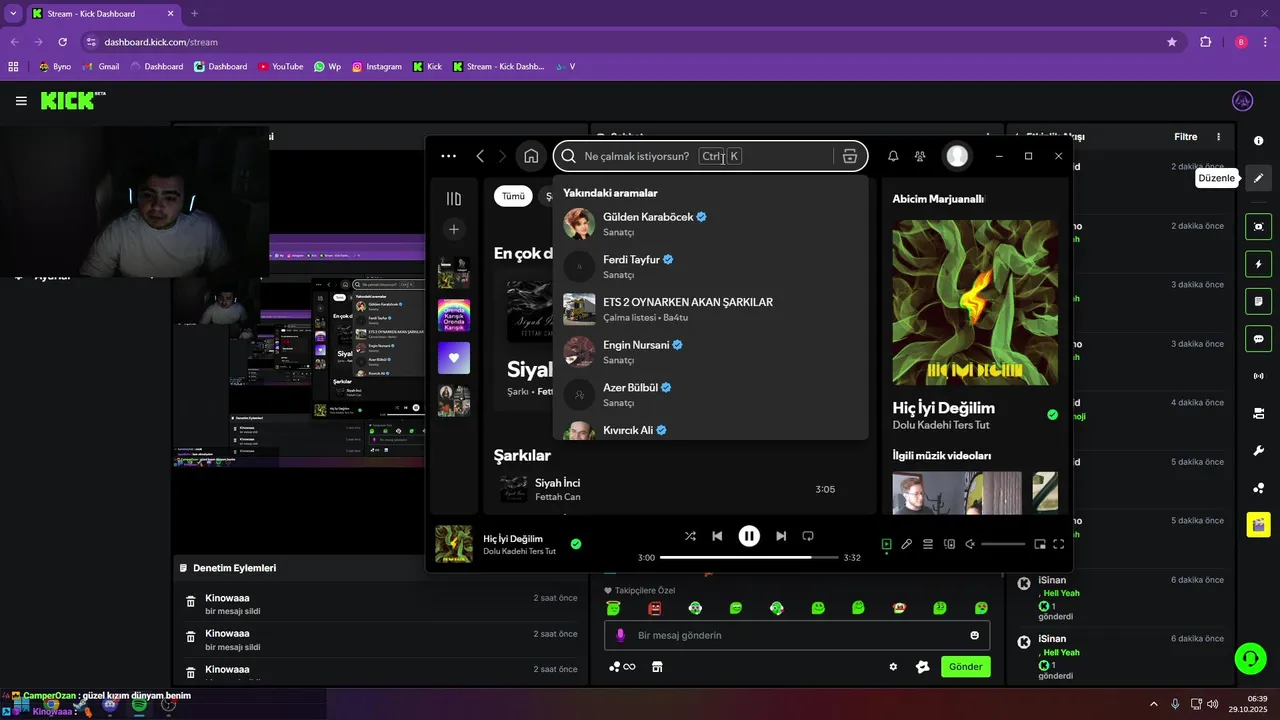Seek on the Spotify song progress bar

click(x=749, y=557)
